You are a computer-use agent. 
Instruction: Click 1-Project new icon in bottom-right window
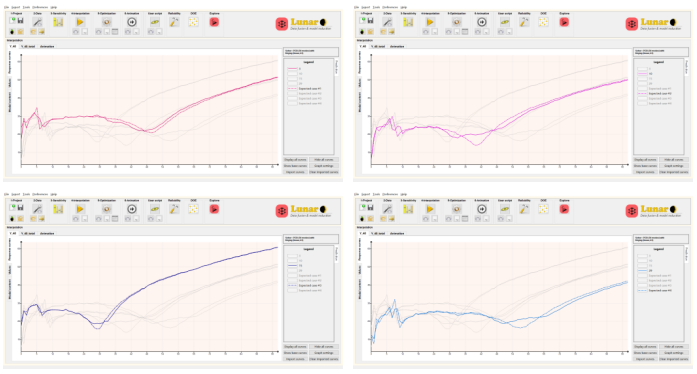coord(362,208)
